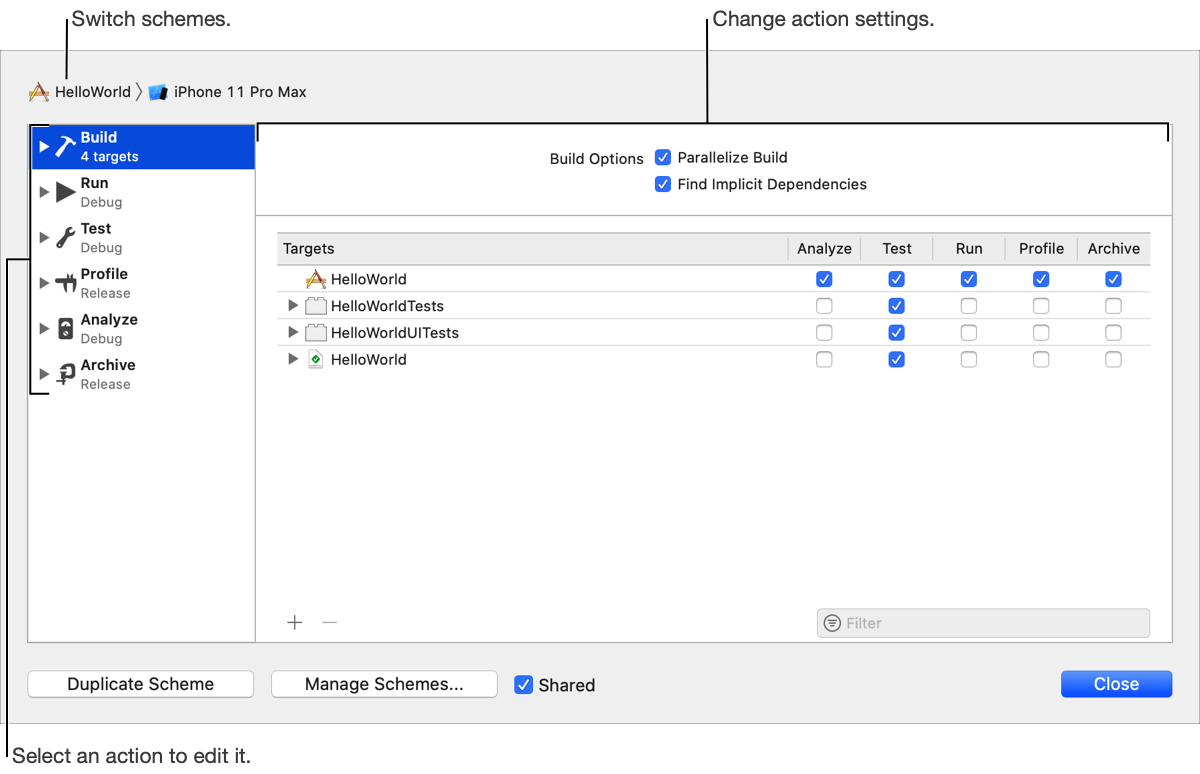Click the Analyze action icon
Viewport: 1200px width, 774px height.
pos(65,328)
